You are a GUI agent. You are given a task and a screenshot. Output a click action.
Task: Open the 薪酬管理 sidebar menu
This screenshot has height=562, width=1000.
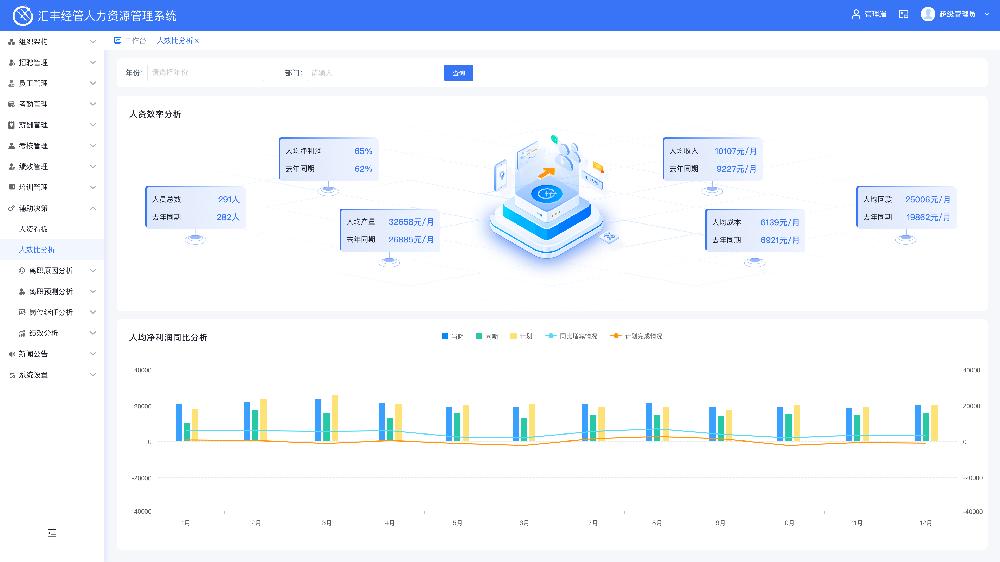tap(52, 125)
